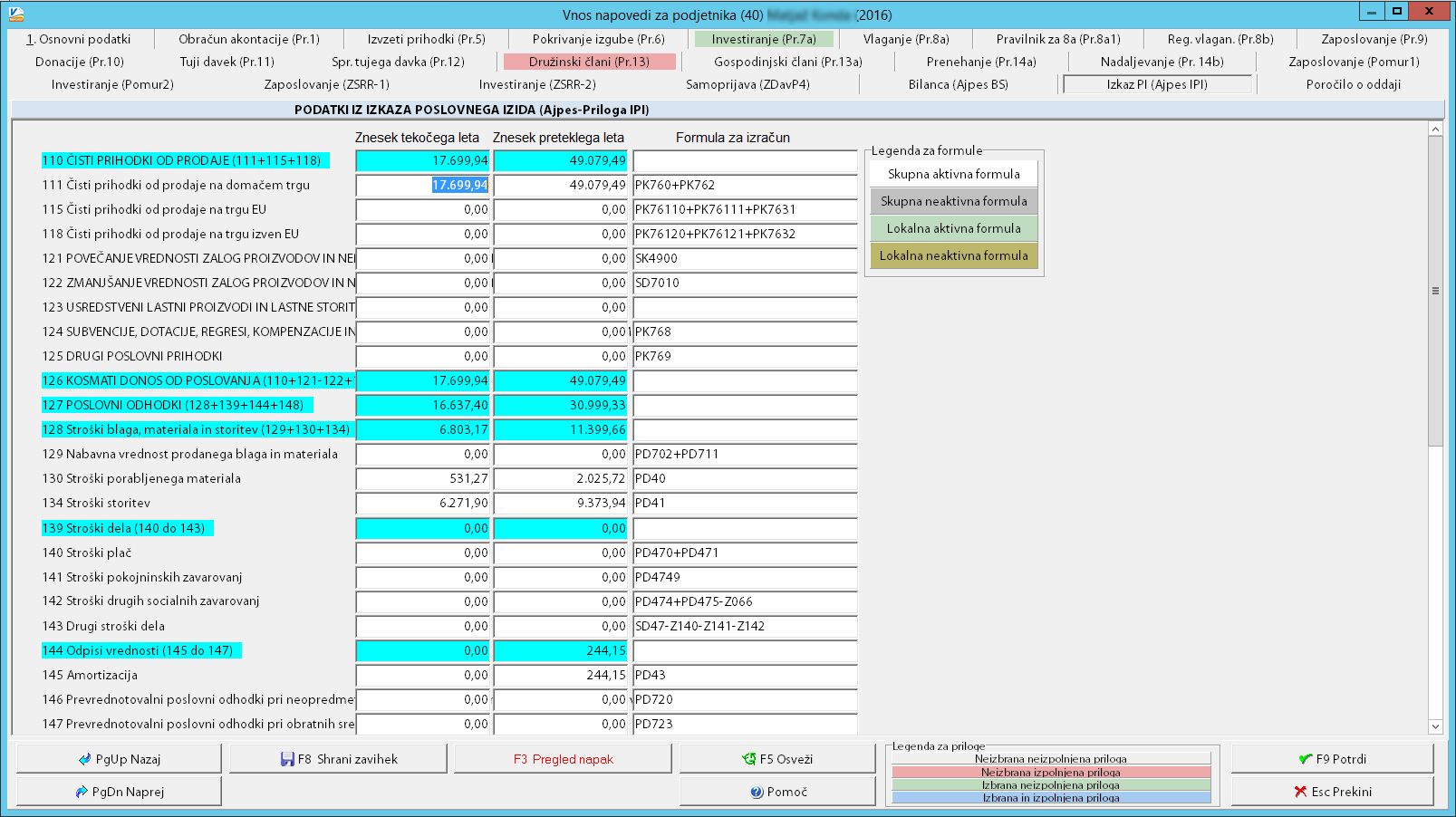Image resolution: width=1456 pixels, height=817 pixels.
Task: Click current-year field for row 130 Stroški porabljenega materiala
Action: tap(422, 478)
